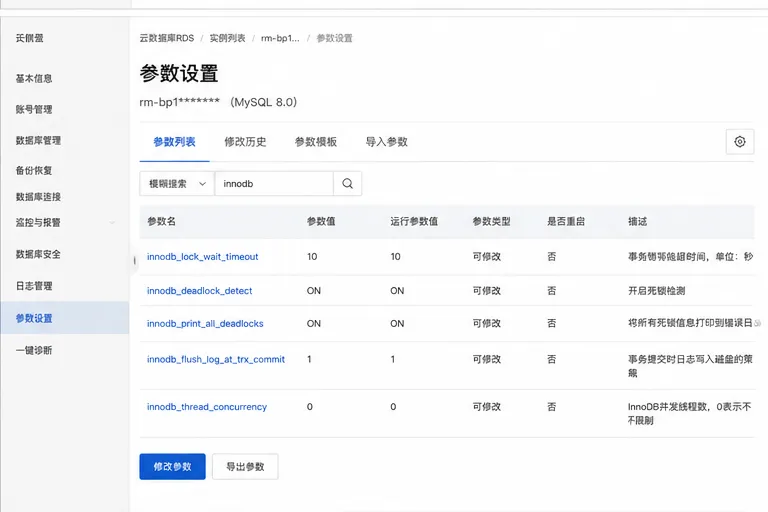Click the 实例列表 breadcrumb

tap(227, 38)
